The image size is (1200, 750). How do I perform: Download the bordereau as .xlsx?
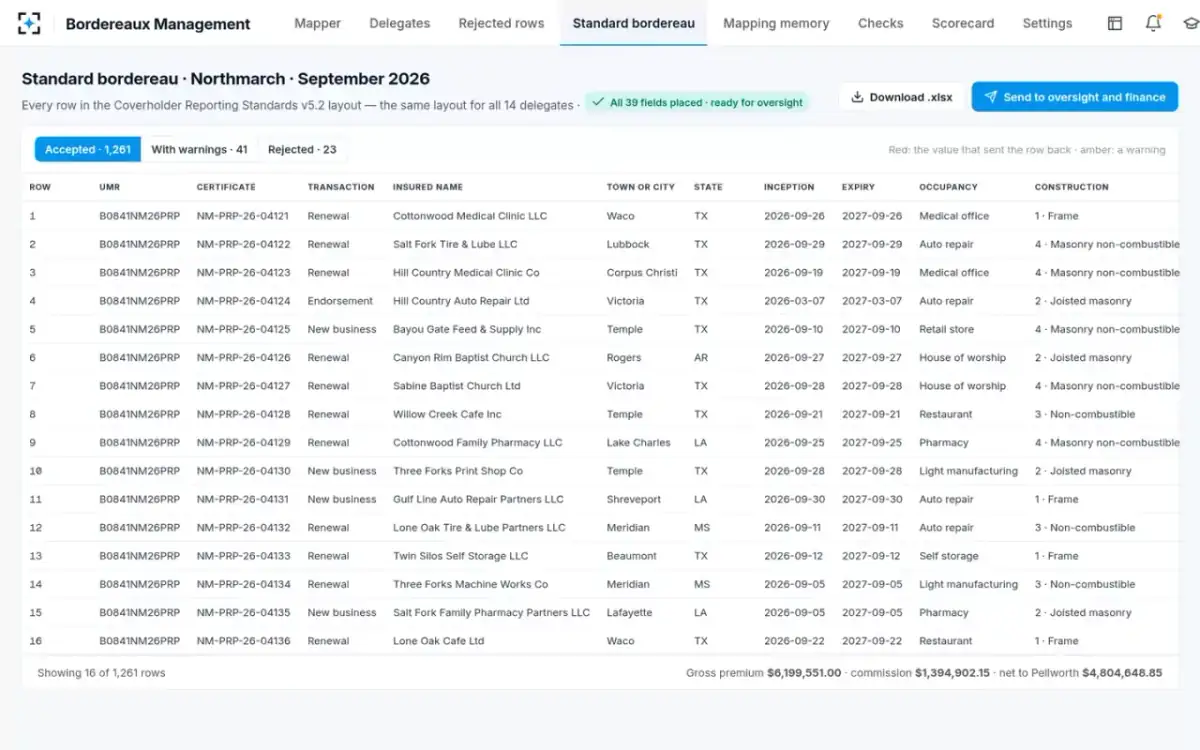(x=902, y=97)
